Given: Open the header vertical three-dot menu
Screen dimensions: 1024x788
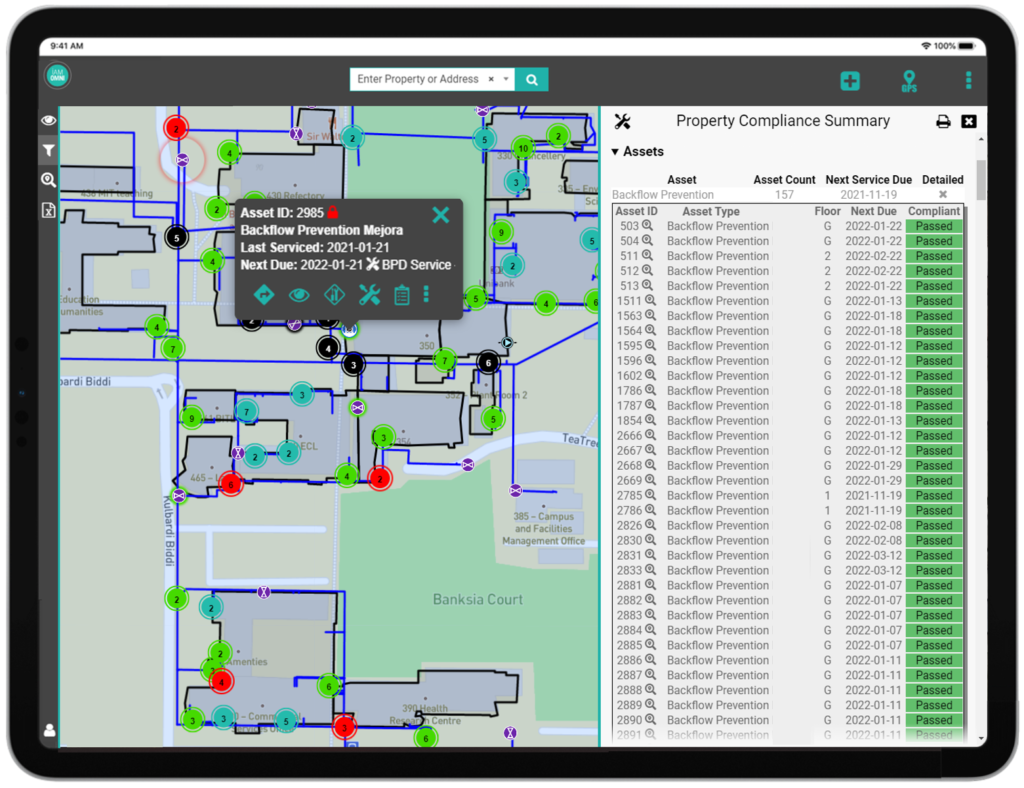Looking at the screenshot, I should (967, 81).
